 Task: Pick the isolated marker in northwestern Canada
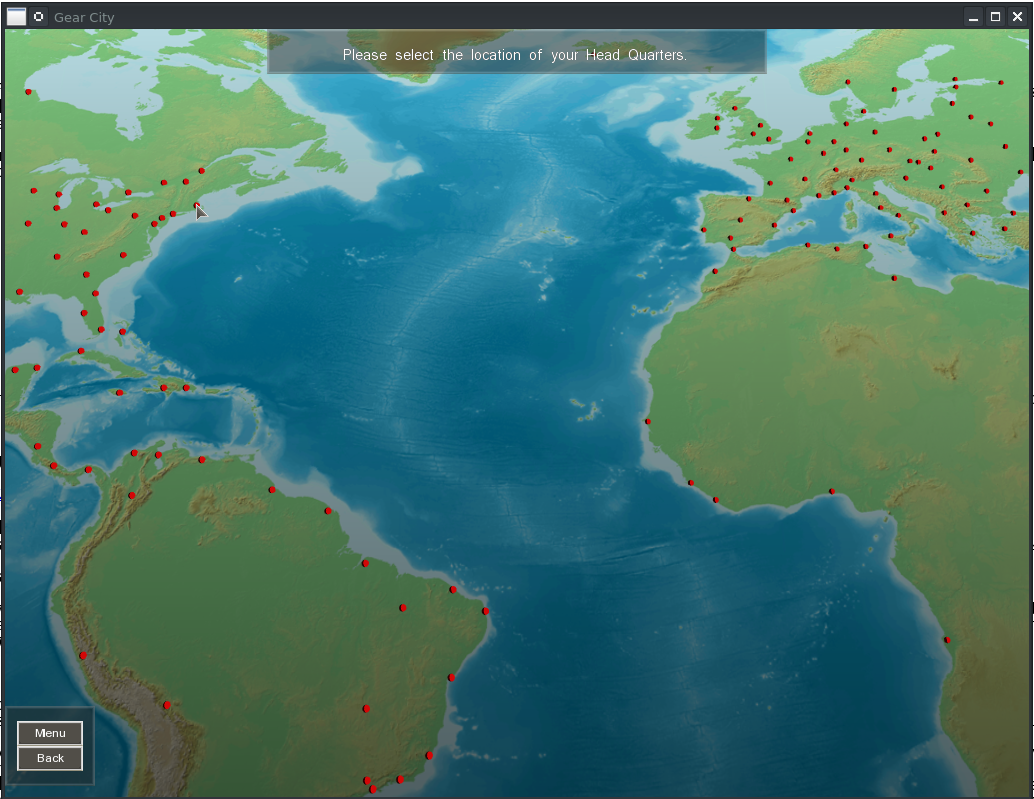[x=28, y=92]
